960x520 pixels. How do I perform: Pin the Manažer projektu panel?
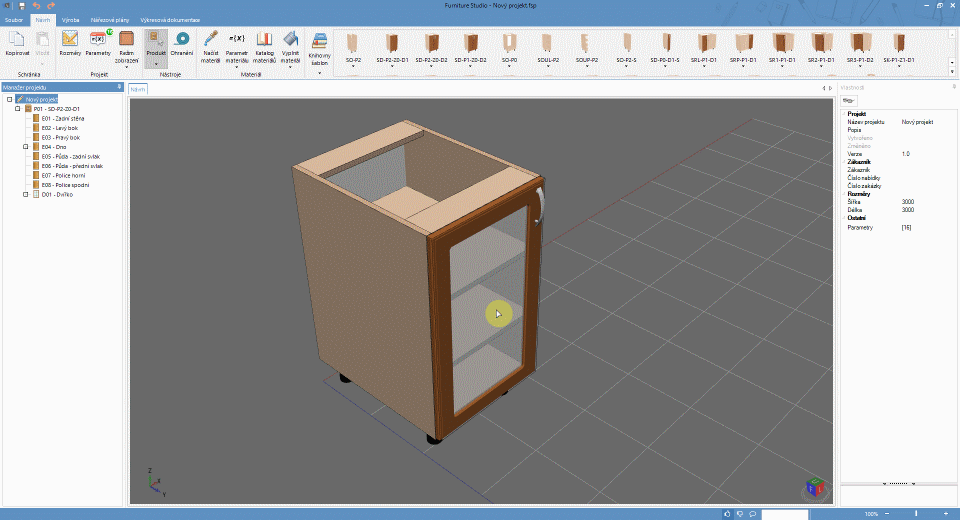click(120, 88)
